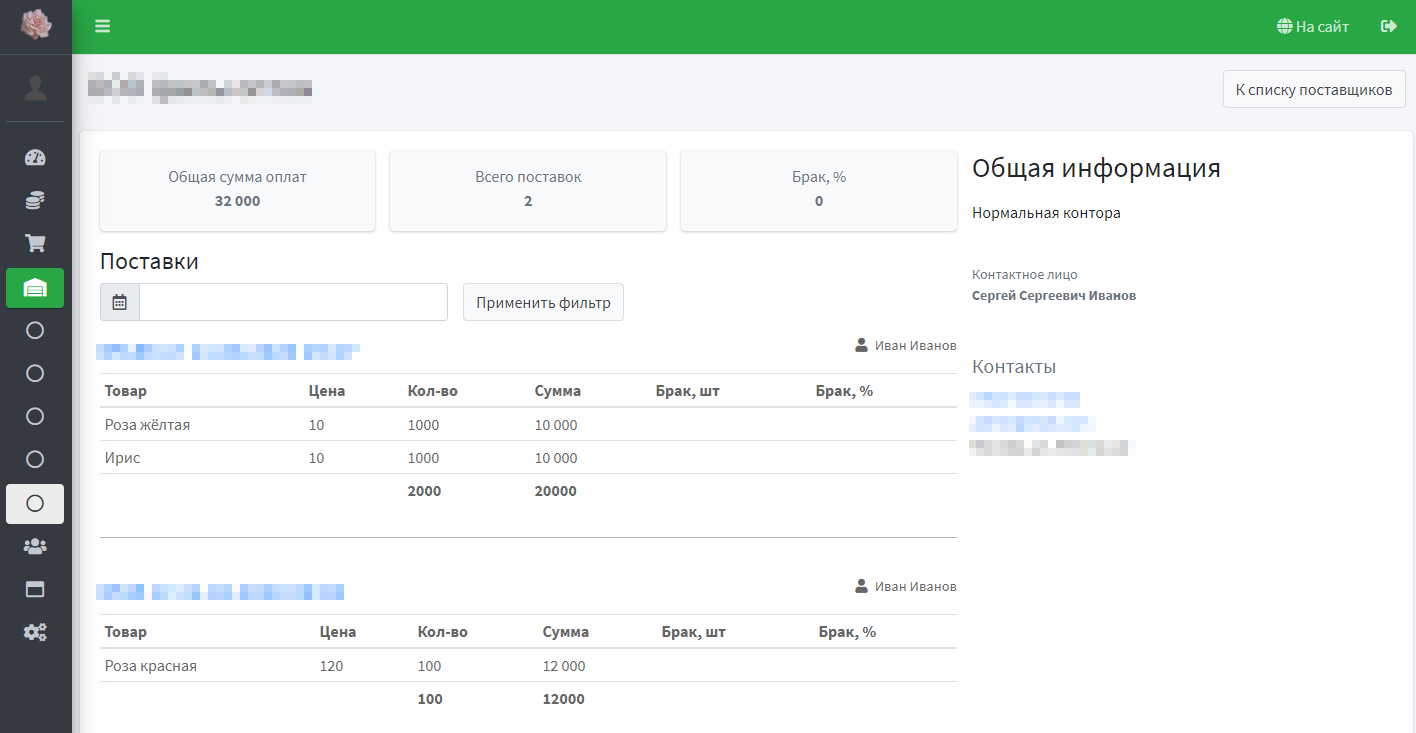Open the second delivery's blurred title link
1416x733 pixels.
(220, 592)
